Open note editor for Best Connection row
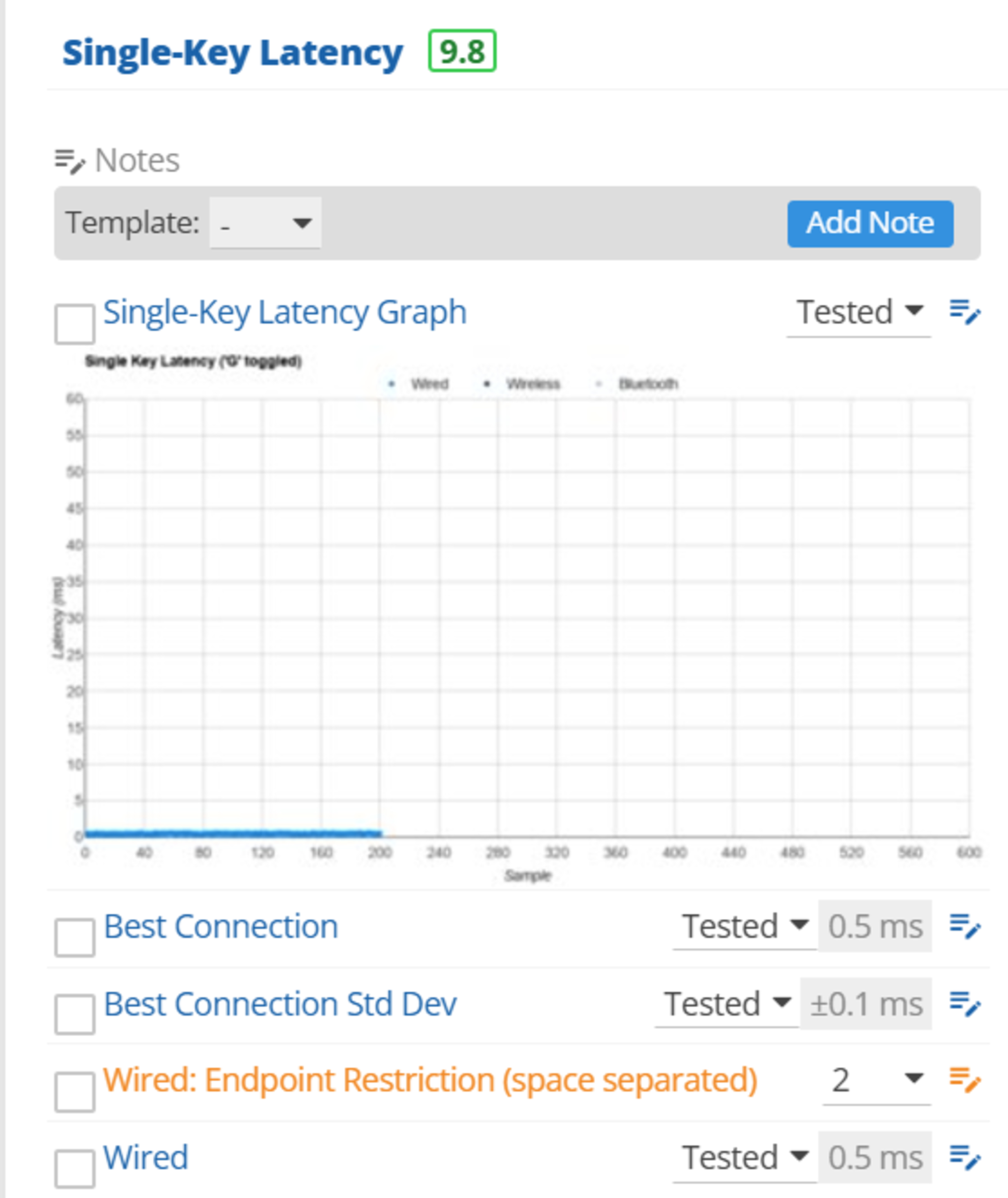This screenshot has height=1198, width=1008. click(965, 926)
